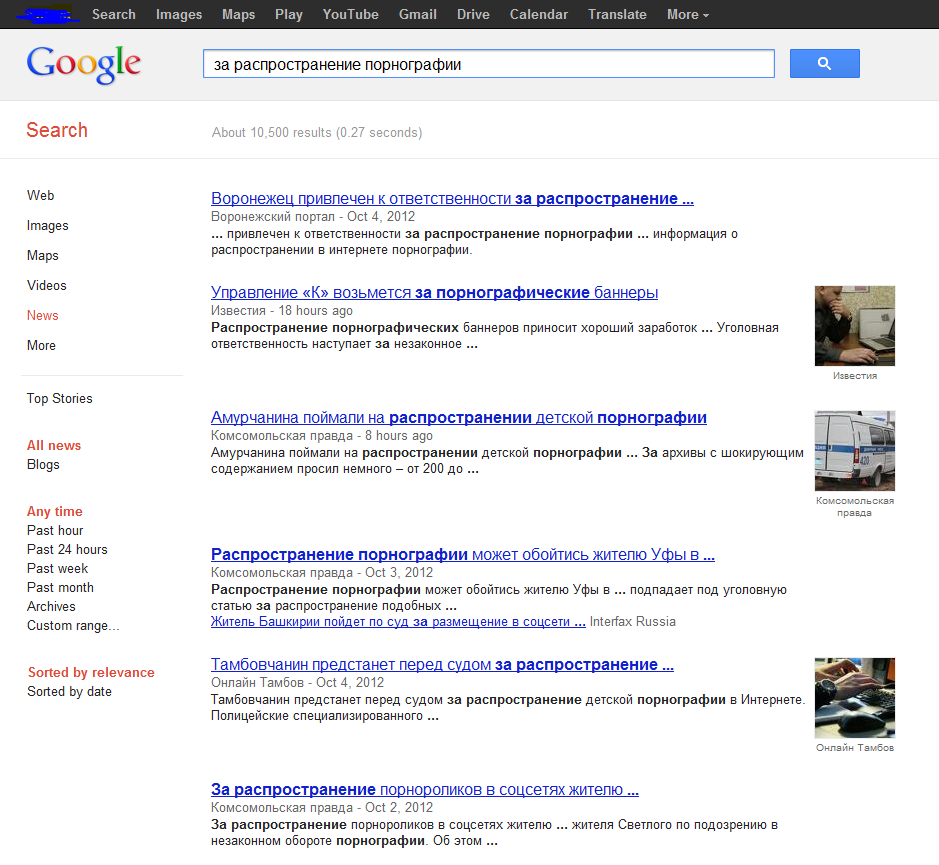Filter results to Past 24 hours

tap(67, 549)
